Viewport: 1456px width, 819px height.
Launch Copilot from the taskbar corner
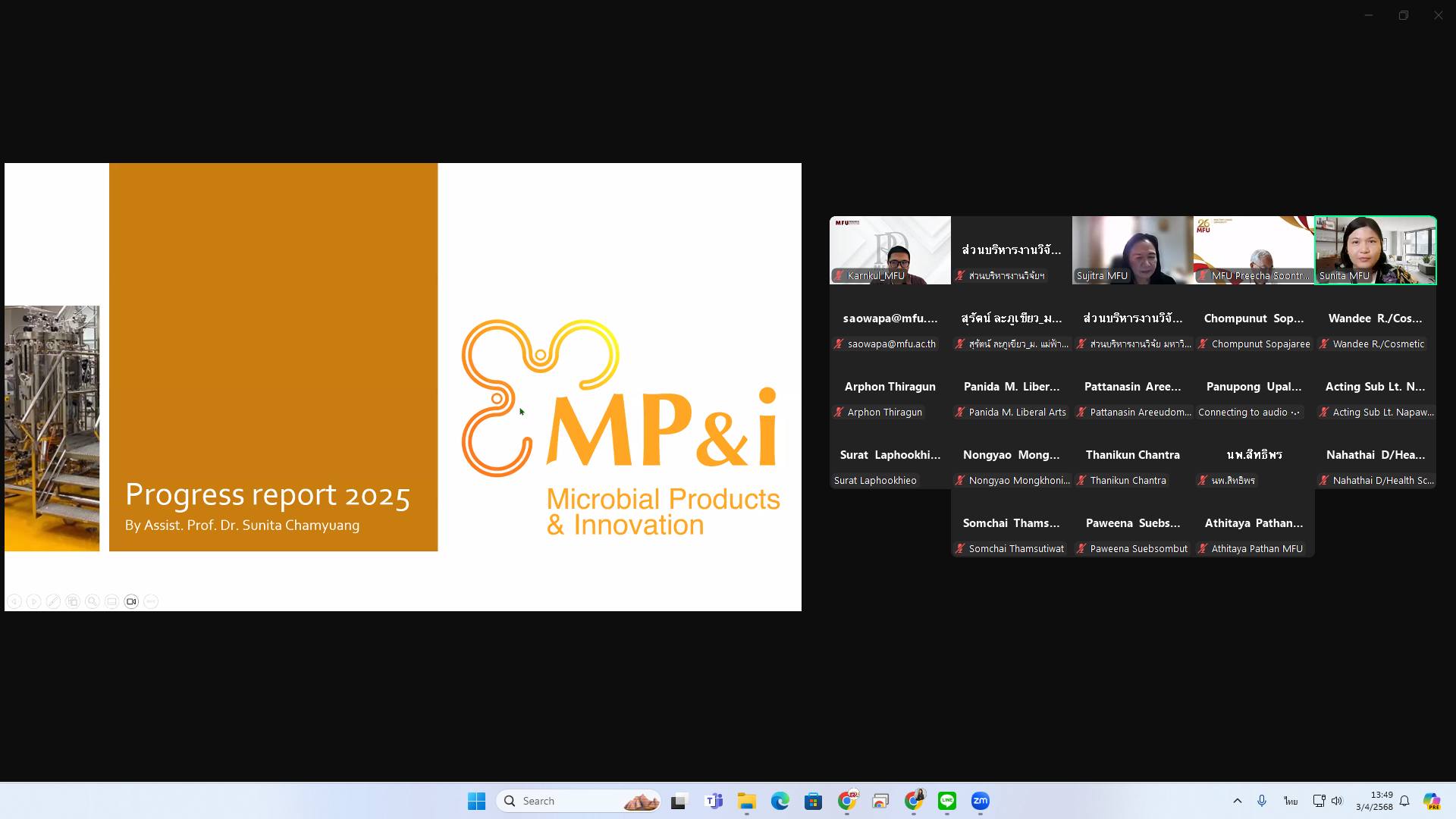point(1432,801)
